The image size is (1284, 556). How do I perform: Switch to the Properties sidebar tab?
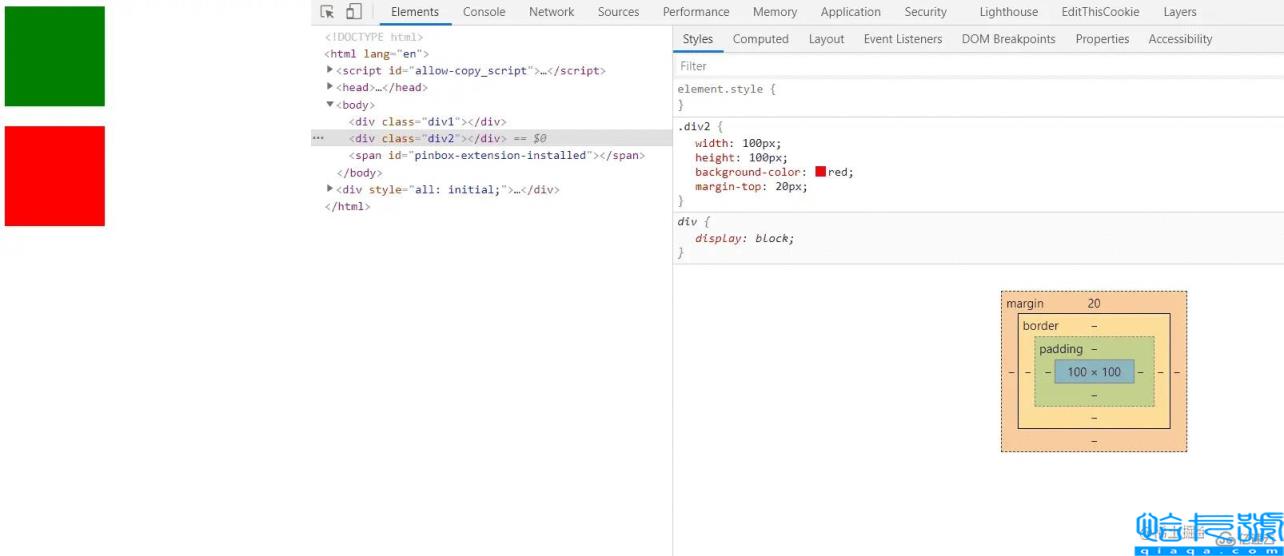1103,39
